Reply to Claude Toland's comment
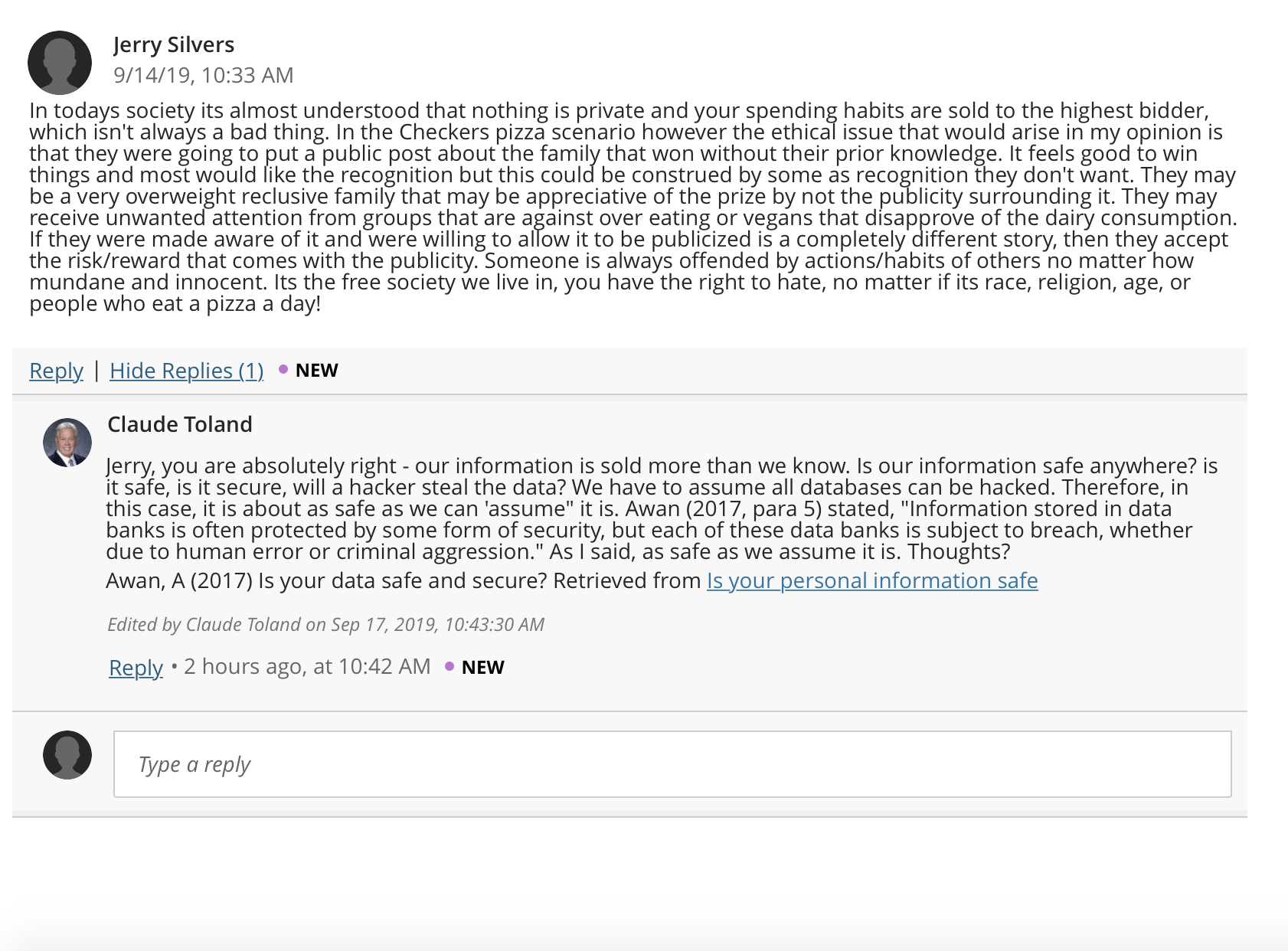Screen dimensions: 1288x951 tap(136, 668)
